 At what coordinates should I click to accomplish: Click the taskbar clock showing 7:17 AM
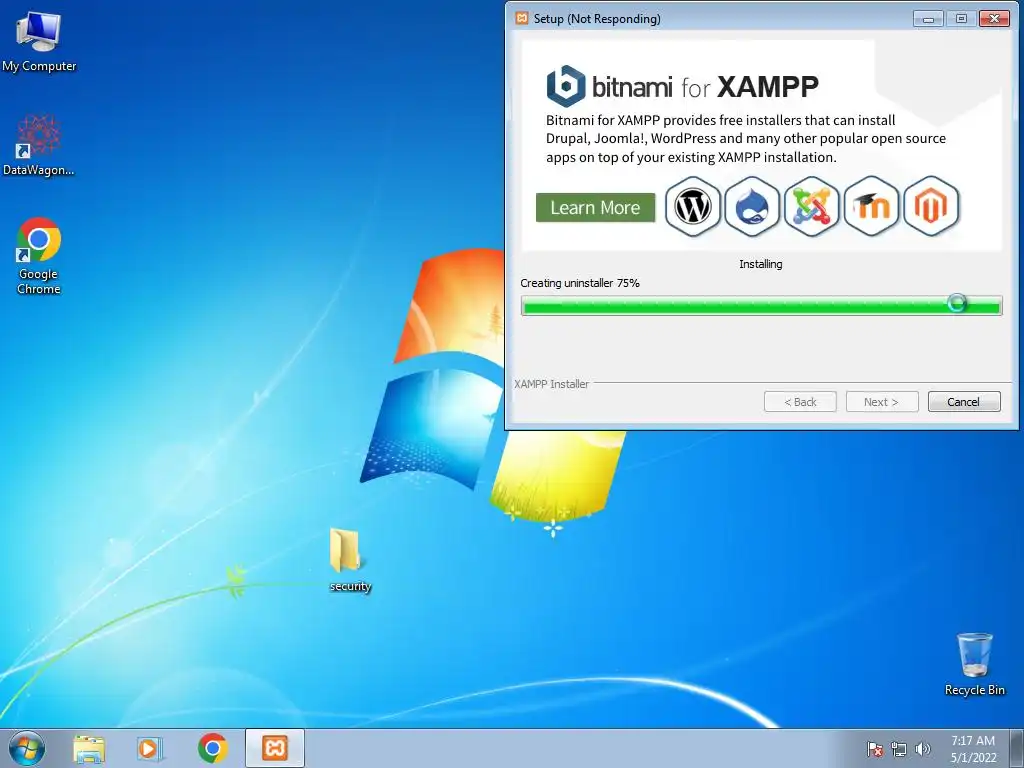(973, 748)
